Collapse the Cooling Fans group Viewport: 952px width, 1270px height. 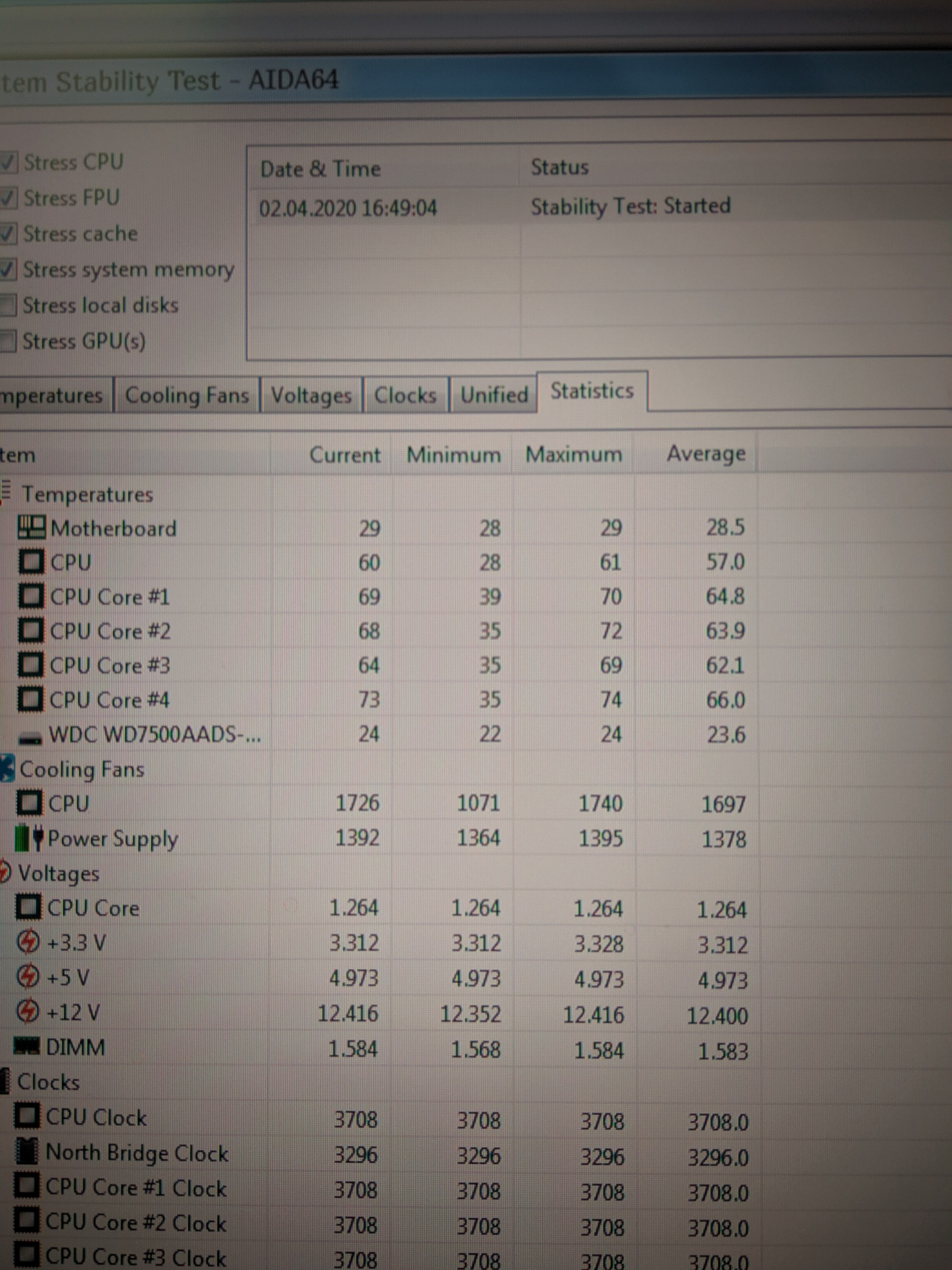pyautogui.click(x=7, y=768)
